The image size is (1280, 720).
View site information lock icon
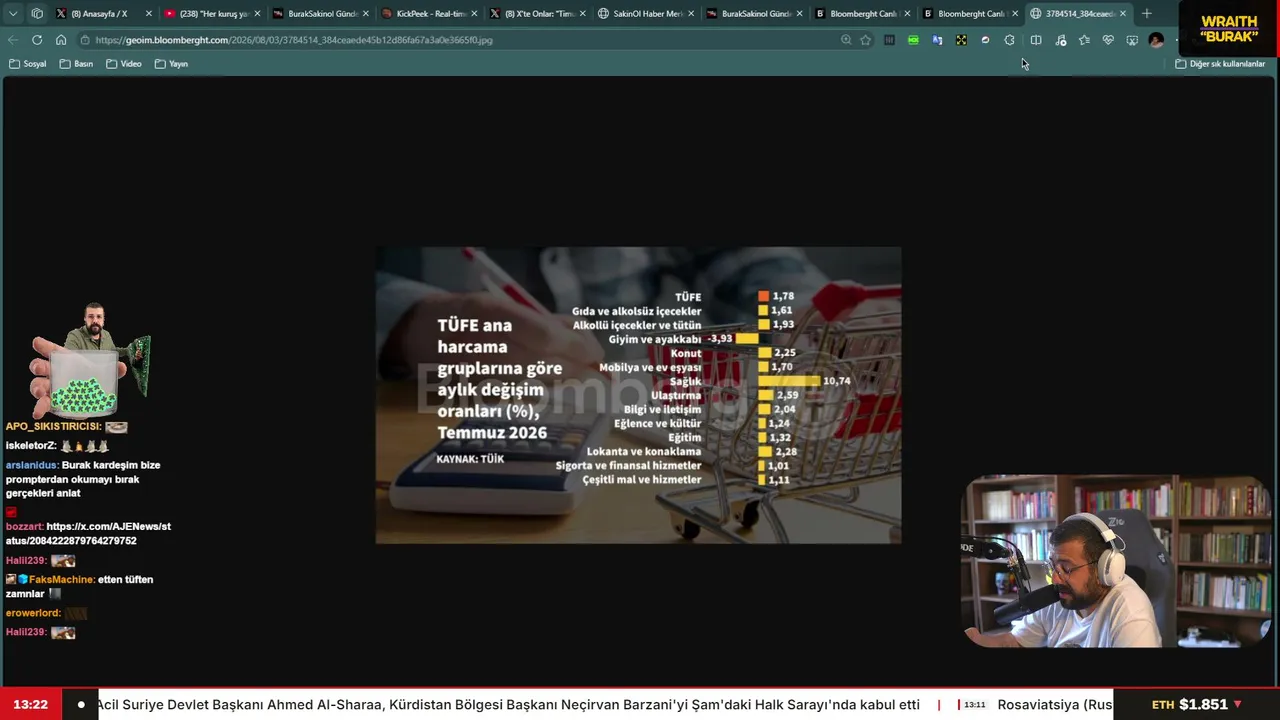tap(86, 40)
